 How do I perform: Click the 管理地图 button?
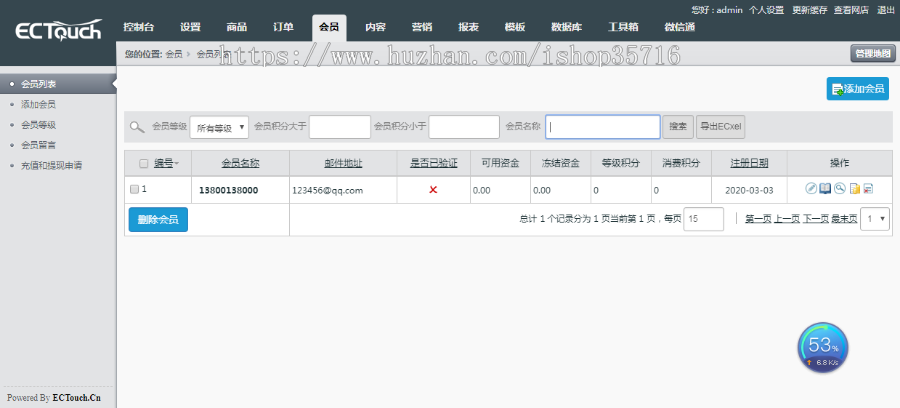[x=872, y=53]
